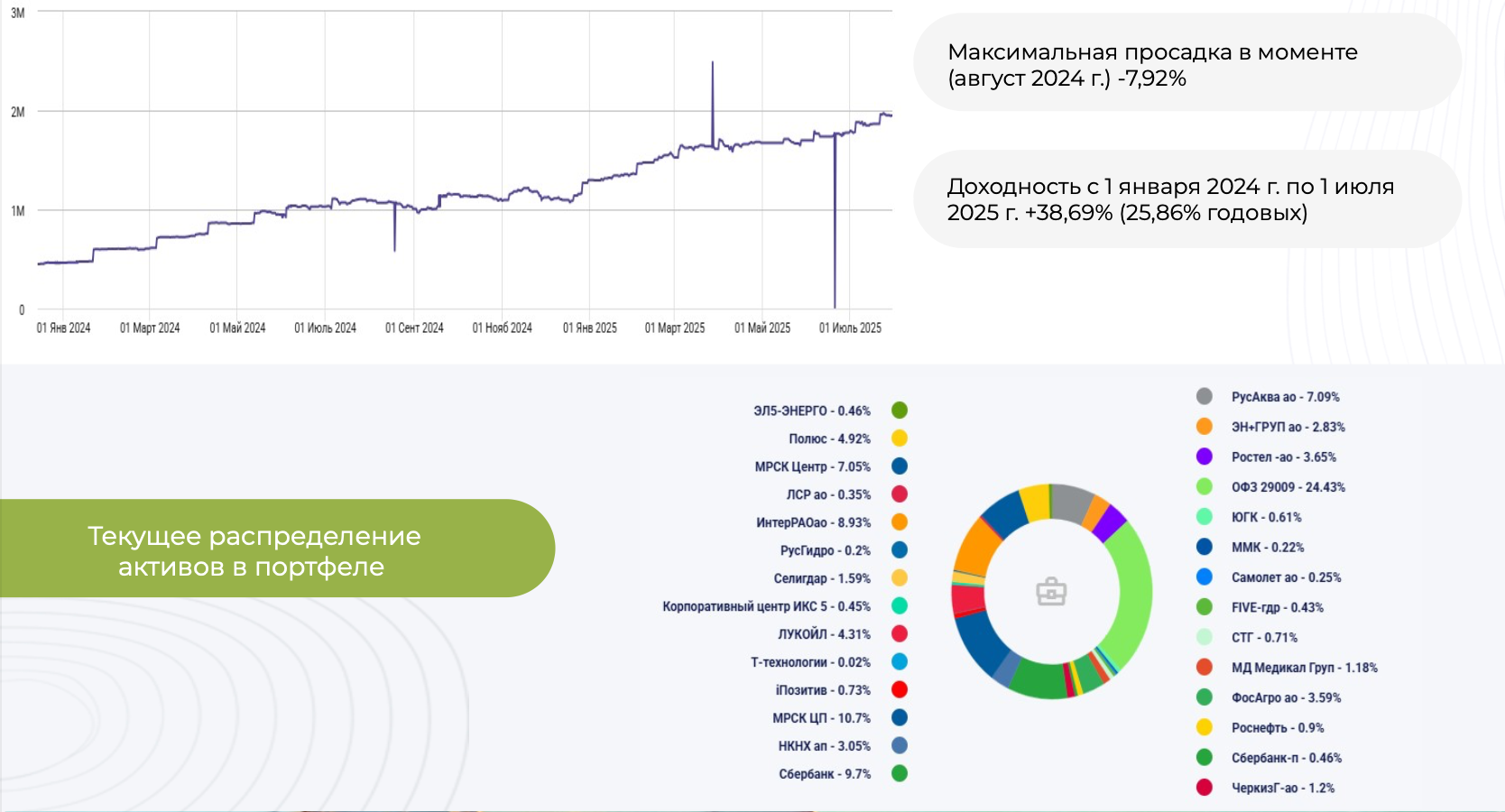Click the blue МРСК ЦП legend dot

[x=899, y=718]
